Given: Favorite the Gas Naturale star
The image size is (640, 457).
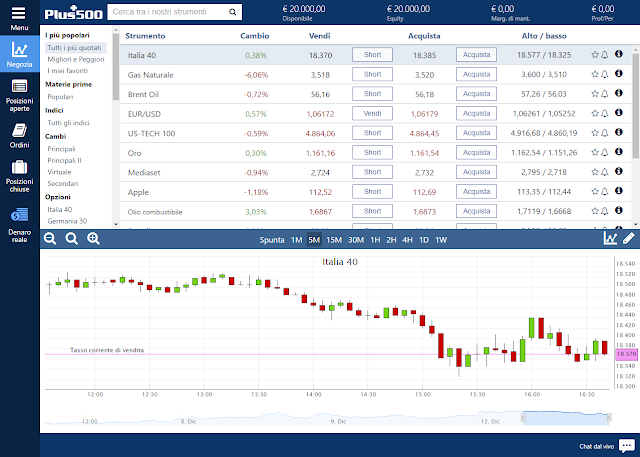Looking at the screenshot, I should pos(595,74).
